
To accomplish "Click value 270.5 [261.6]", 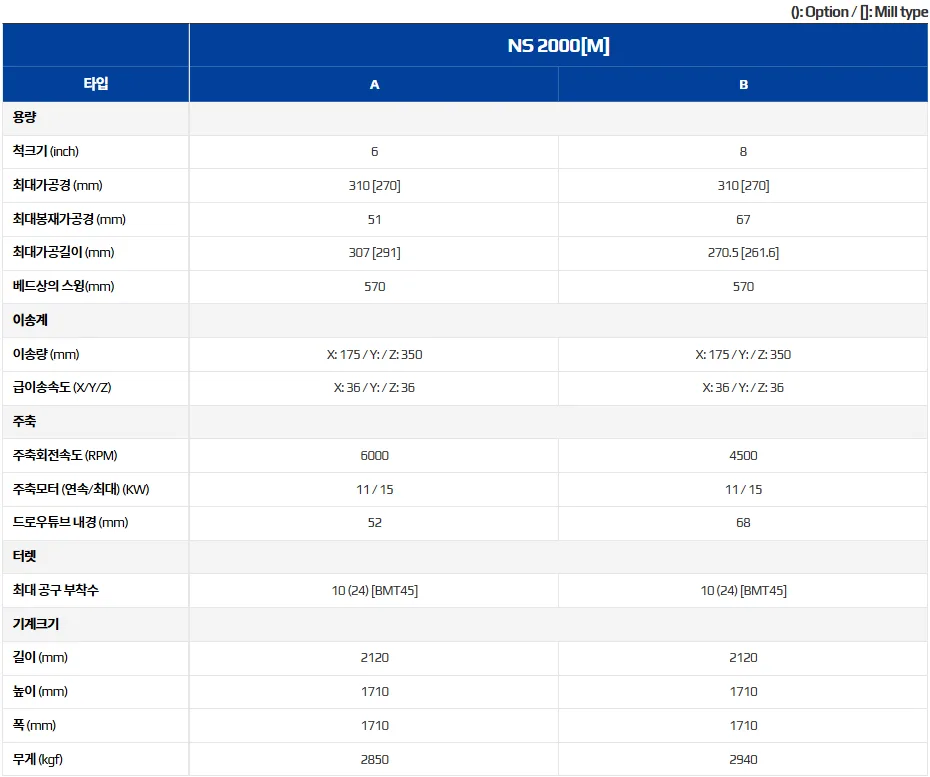I will tap(743, 253).
